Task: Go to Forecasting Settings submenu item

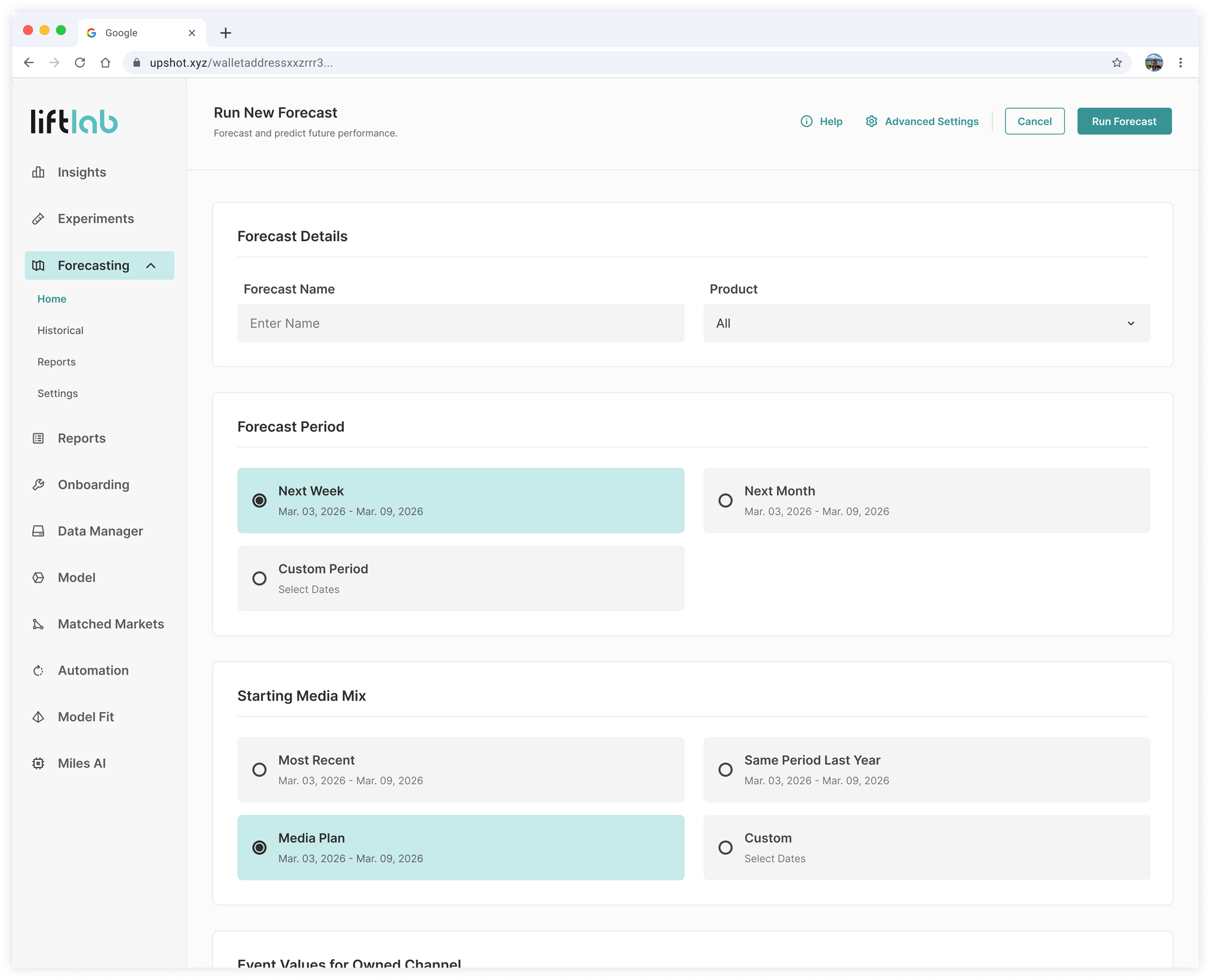Action: tap(58, 394)
